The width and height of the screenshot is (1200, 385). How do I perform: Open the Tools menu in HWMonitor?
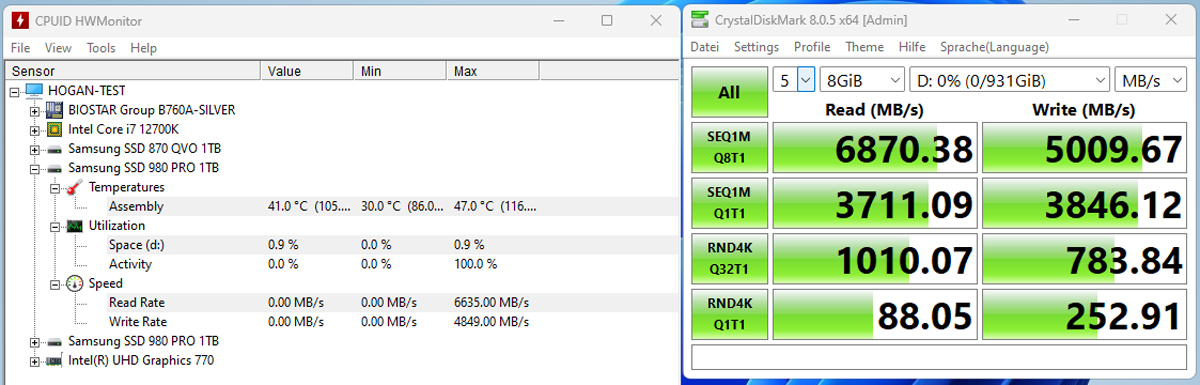(101, 48)
